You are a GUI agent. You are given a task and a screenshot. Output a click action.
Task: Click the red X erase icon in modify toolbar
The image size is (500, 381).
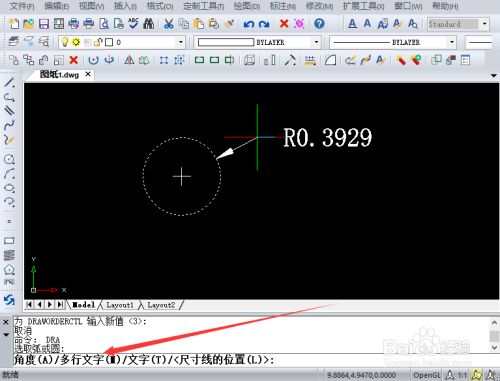click(74, 60)
